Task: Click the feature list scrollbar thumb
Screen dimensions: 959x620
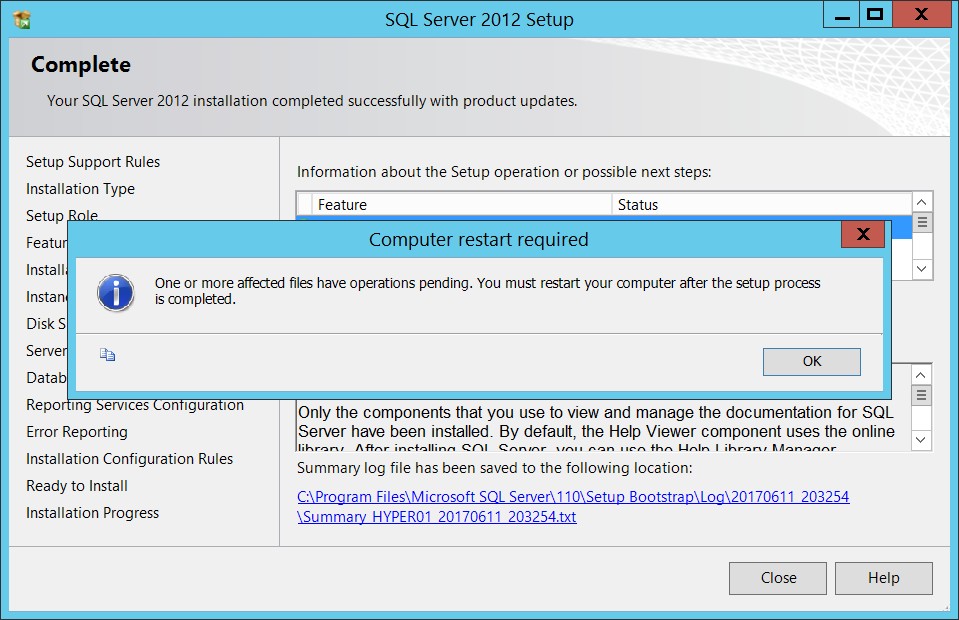Action: click(x=922, y=223)
